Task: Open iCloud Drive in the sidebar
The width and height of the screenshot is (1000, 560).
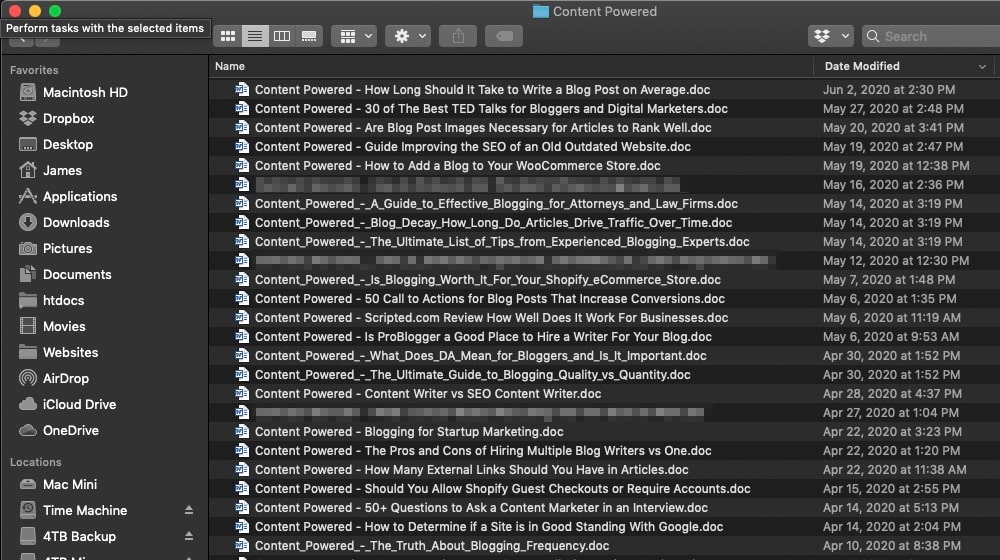Action: [79, 404]
